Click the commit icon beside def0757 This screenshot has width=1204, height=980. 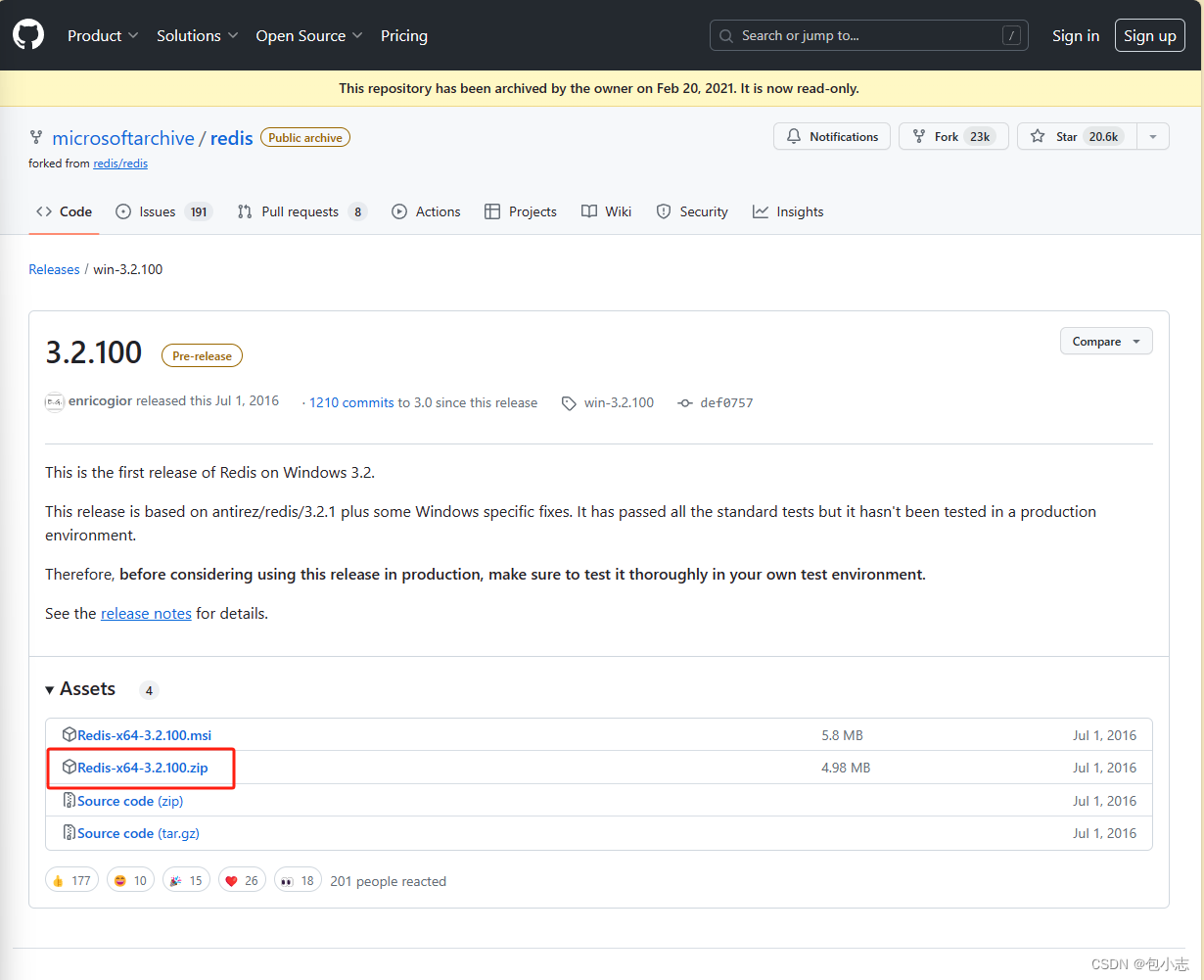click(x=685, y=402)
